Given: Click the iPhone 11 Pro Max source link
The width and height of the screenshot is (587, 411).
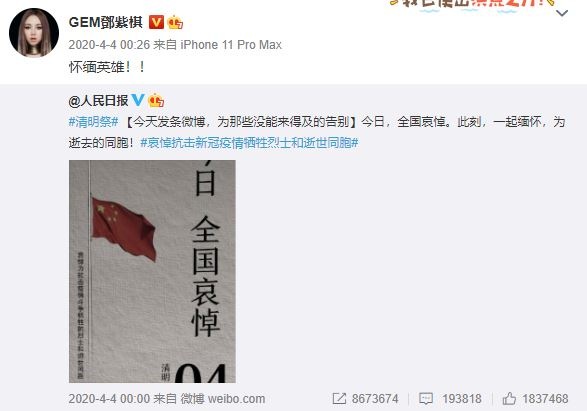Looking at the screenshot, I should point(231,45).
